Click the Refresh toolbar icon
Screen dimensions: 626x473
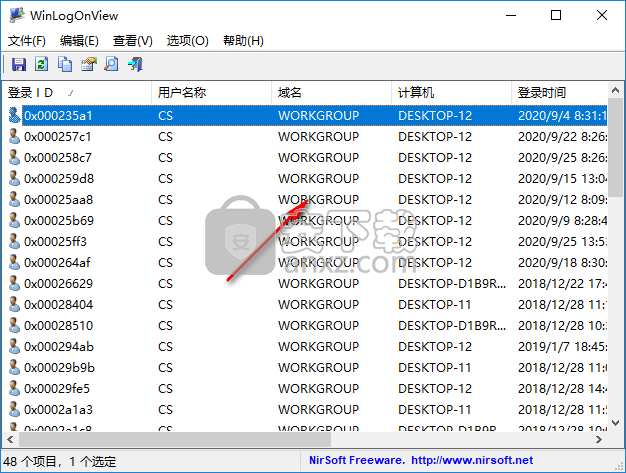(x=42, y=64)
